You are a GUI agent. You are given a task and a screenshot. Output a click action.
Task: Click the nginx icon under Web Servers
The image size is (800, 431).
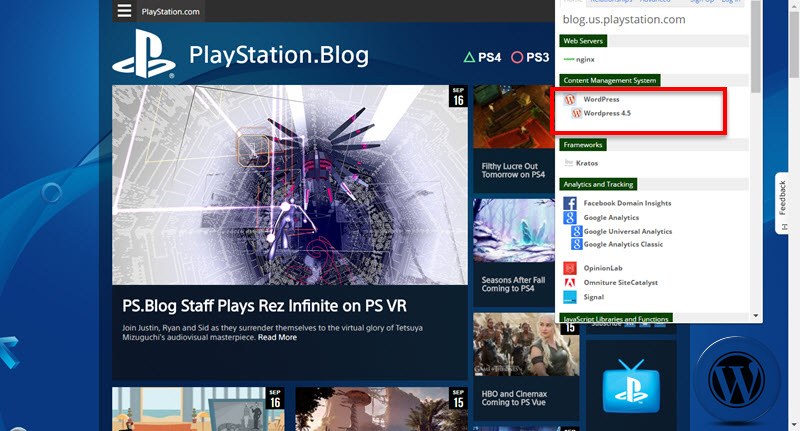coord(568,59)
